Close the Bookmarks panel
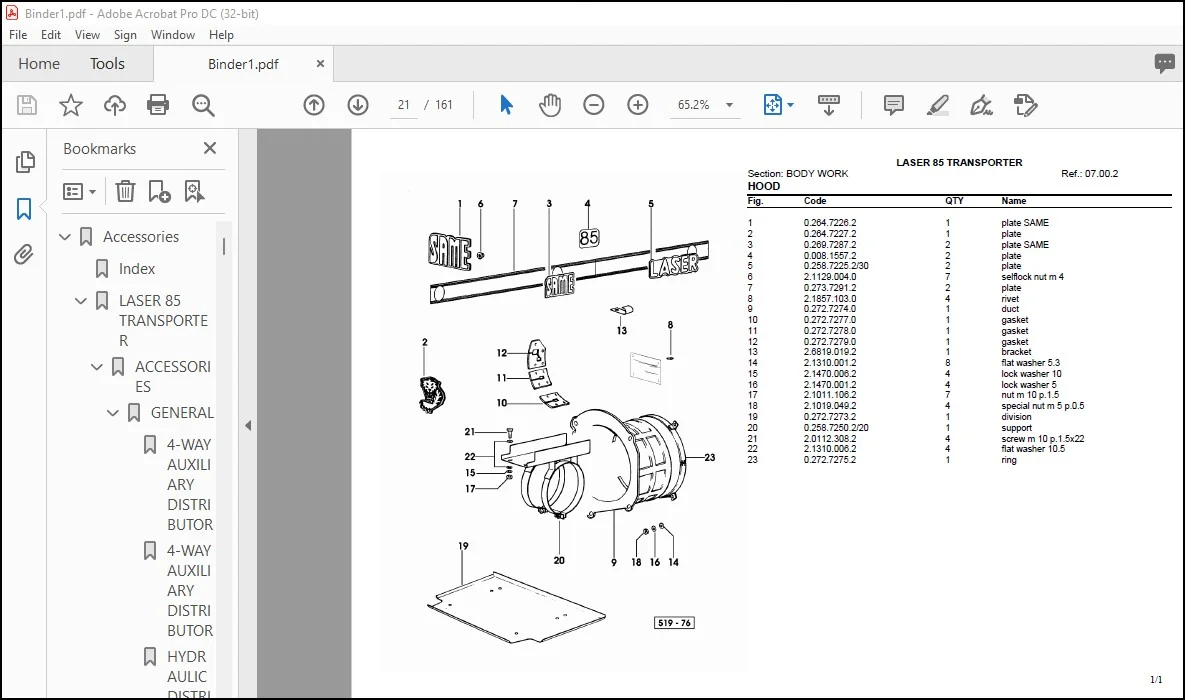 [210, 148]
